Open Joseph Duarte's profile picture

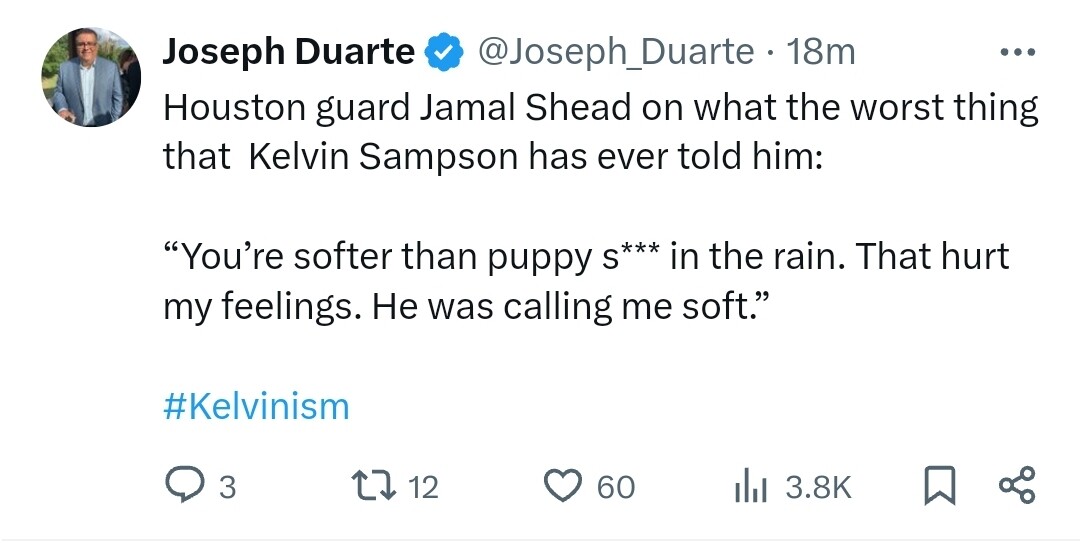coord(90,77)
